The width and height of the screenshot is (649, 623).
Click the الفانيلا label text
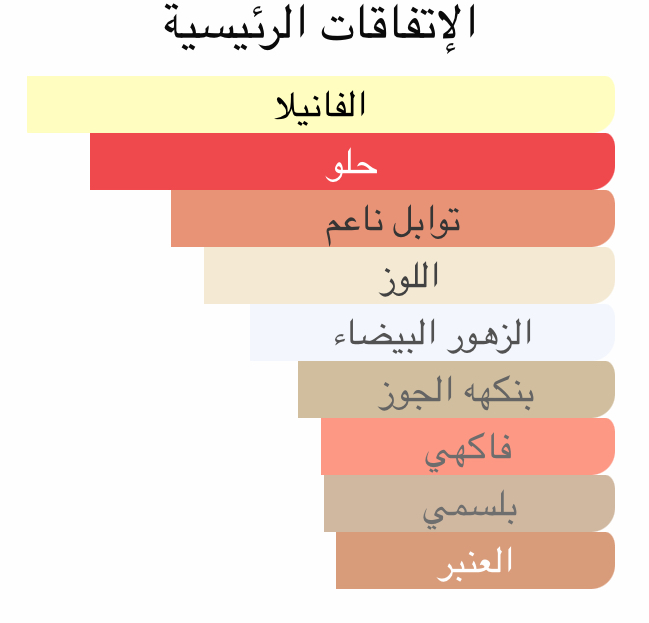pyautogui.click(x=320, y=104)
